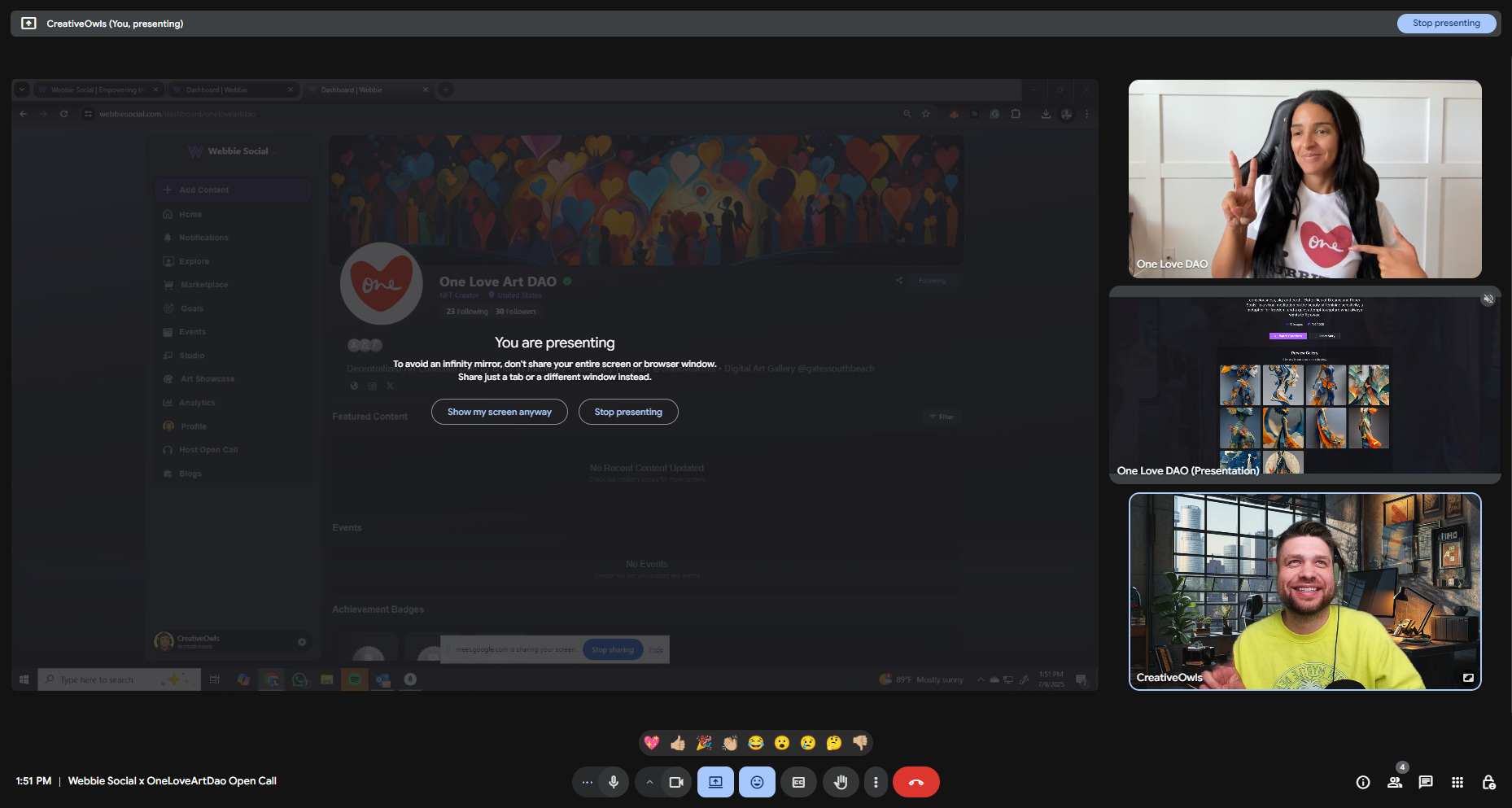Screen dimensions: 1512x808
Task: Select the One Love DAO Presentation tile
Action: point(1304,385)
